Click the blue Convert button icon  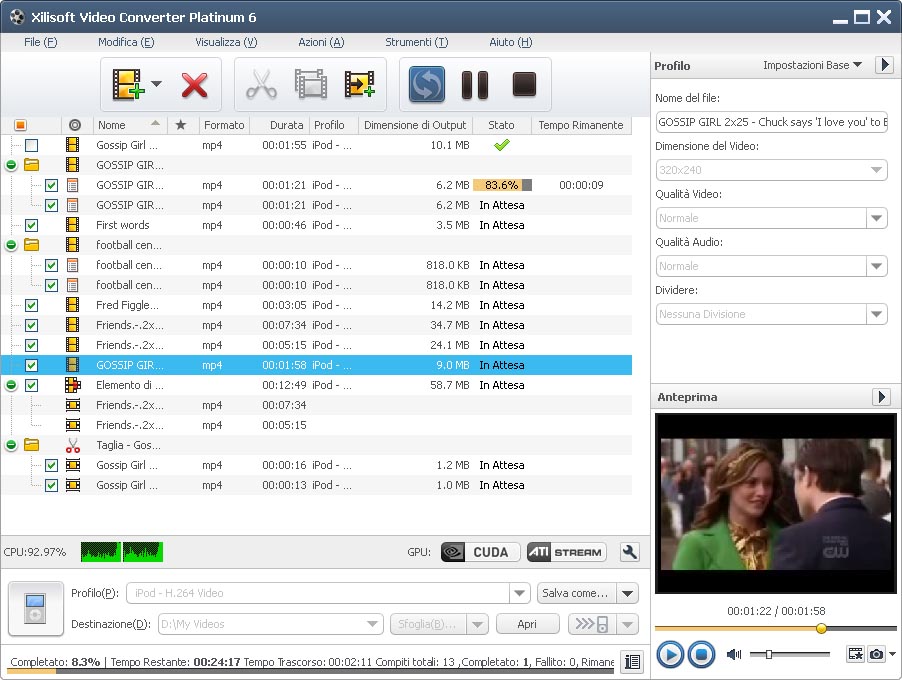coord(426,84)
